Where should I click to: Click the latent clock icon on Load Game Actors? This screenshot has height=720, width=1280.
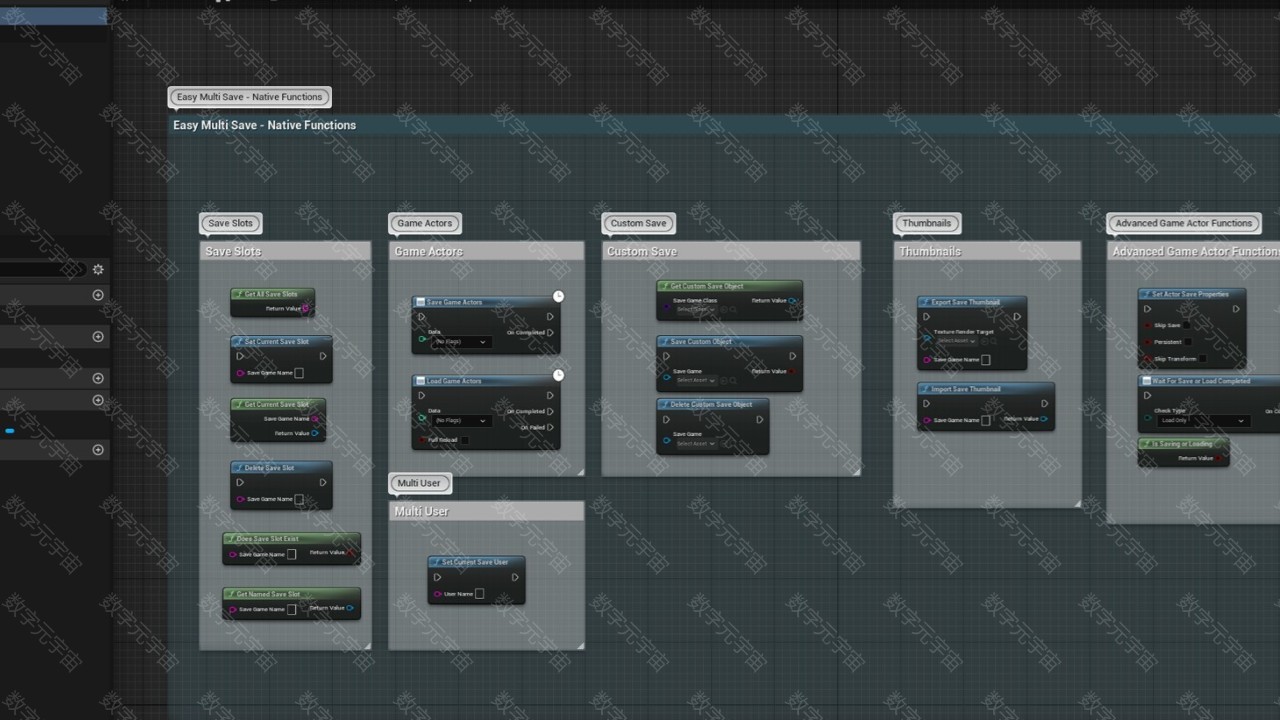pos(558,375)
